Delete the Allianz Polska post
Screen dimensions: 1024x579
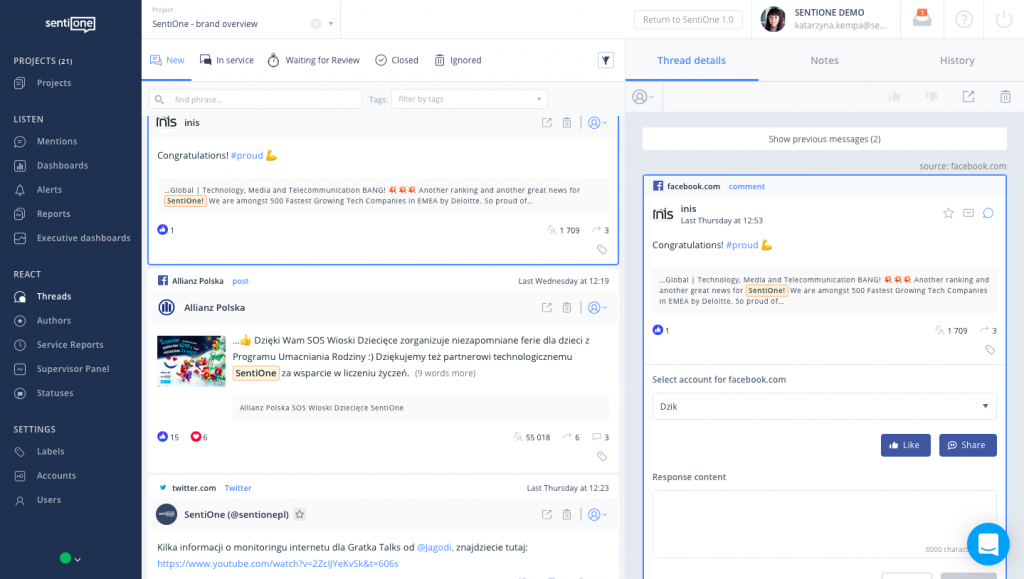[567, 308]
